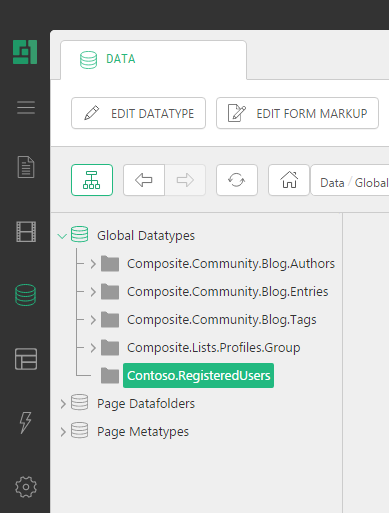The width and height of the screenshot is (389, 513).
Task: Open the Functions lightning bolt icon
Action: [x=26, y=422]
